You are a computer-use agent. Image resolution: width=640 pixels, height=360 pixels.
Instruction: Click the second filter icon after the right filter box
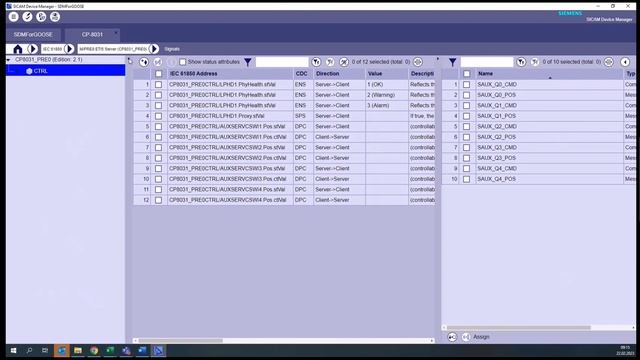tap(535, 62)
